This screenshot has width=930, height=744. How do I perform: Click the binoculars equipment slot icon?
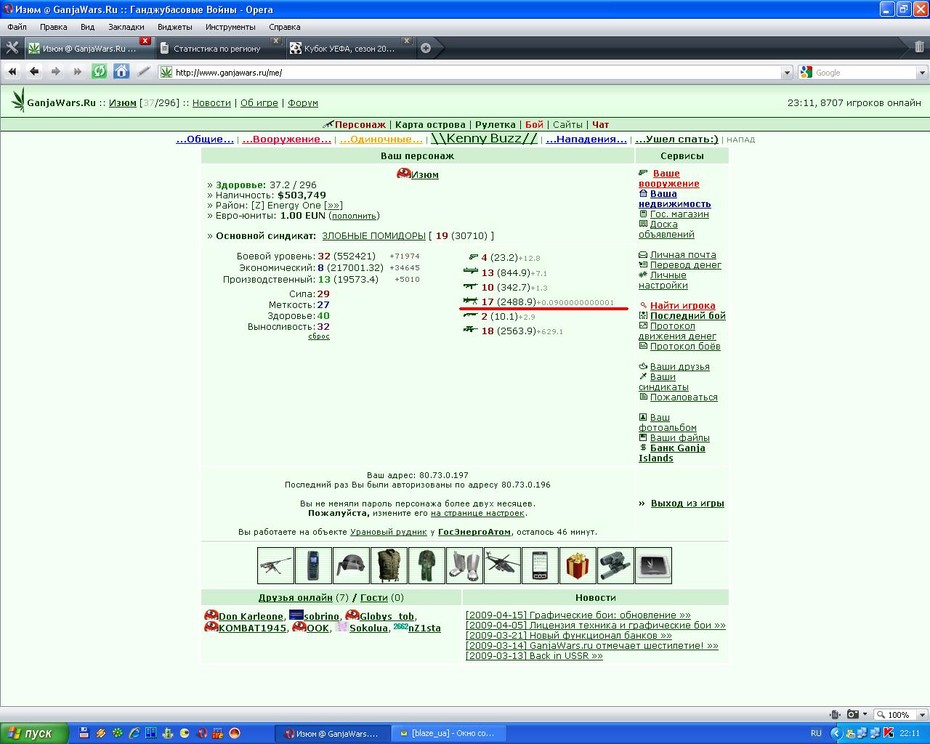tap(615, 565)
